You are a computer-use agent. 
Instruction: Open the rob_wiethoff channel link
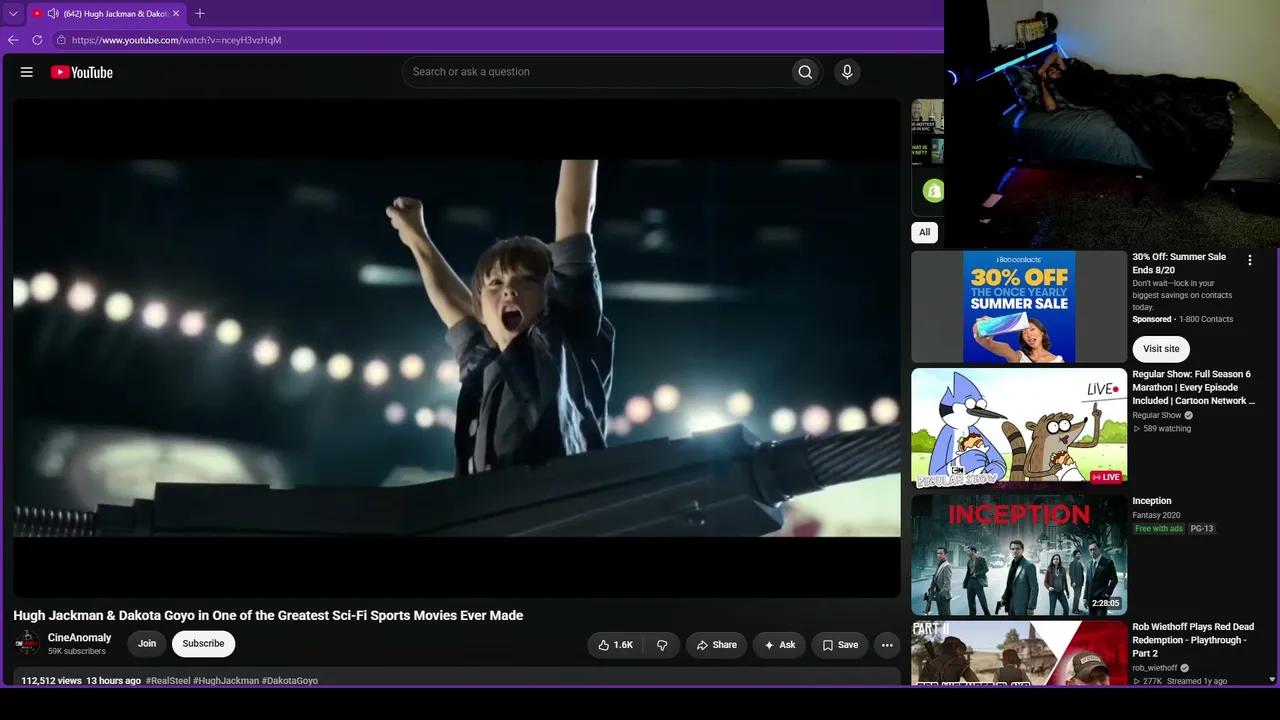[1155, 668]
